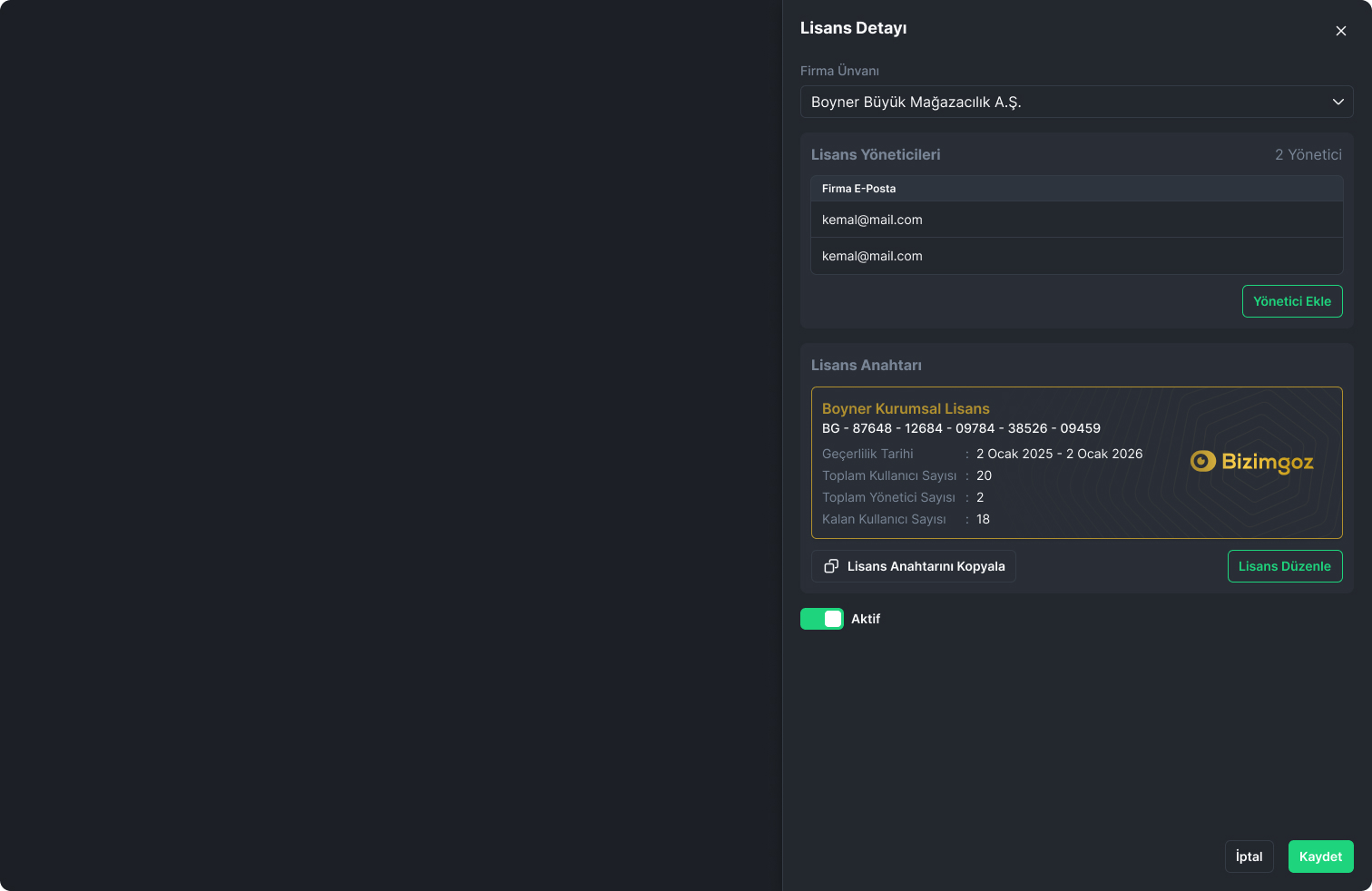Click the license key BG - 87648 text
Viewport: 1372px width, 891px height.
(x=961, y=428)
